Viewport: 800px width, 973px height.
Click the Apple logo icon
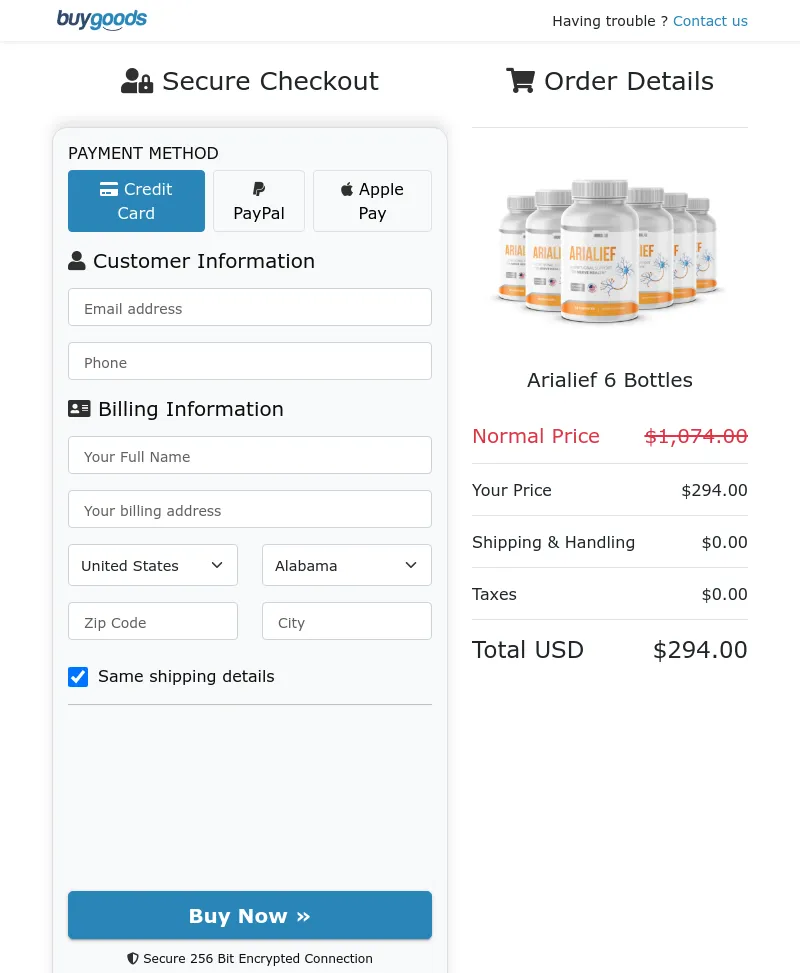[x=347, y=189]
